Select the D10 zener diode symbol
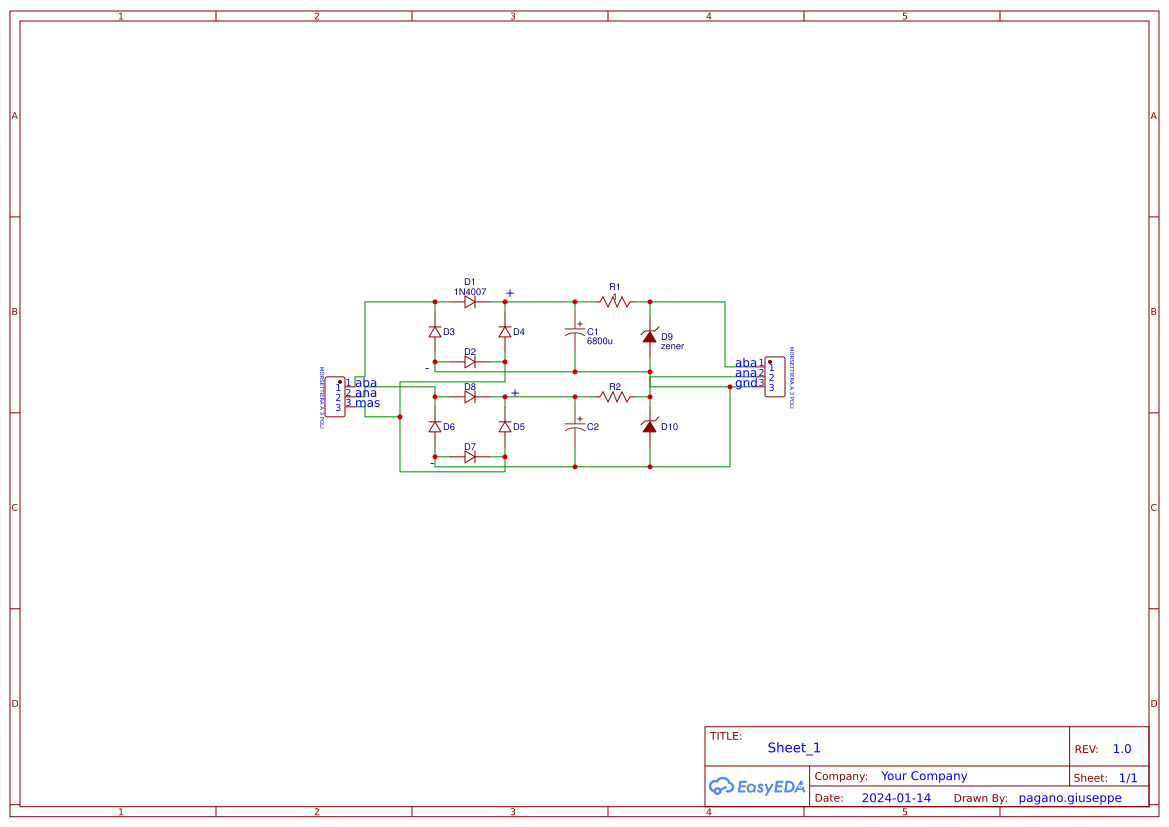Viewport: 1169px width, 827px height. (649, 427)
